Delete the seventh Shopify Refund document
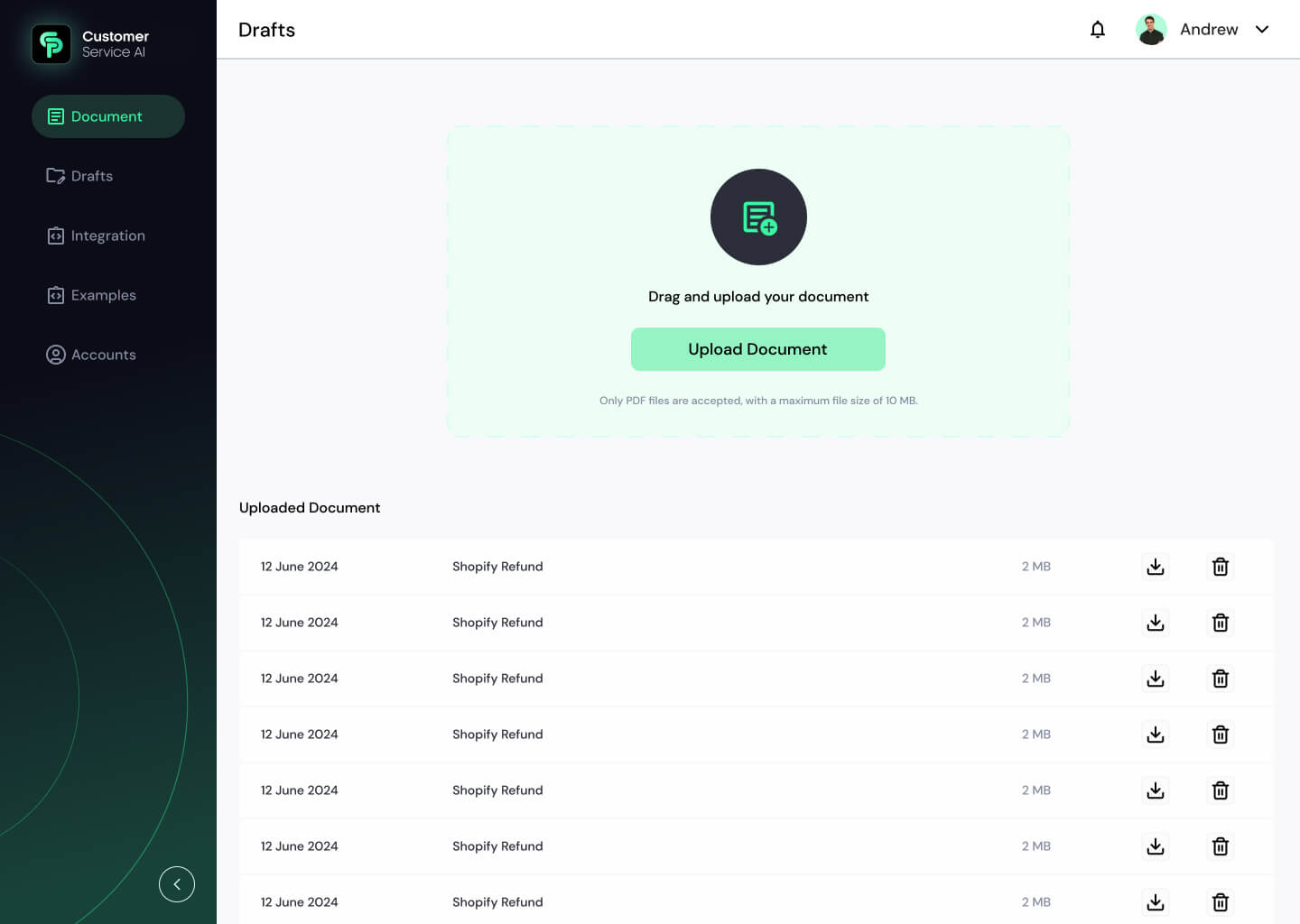The width and height of the screenshot is (1300, 924). point(1221,902)
